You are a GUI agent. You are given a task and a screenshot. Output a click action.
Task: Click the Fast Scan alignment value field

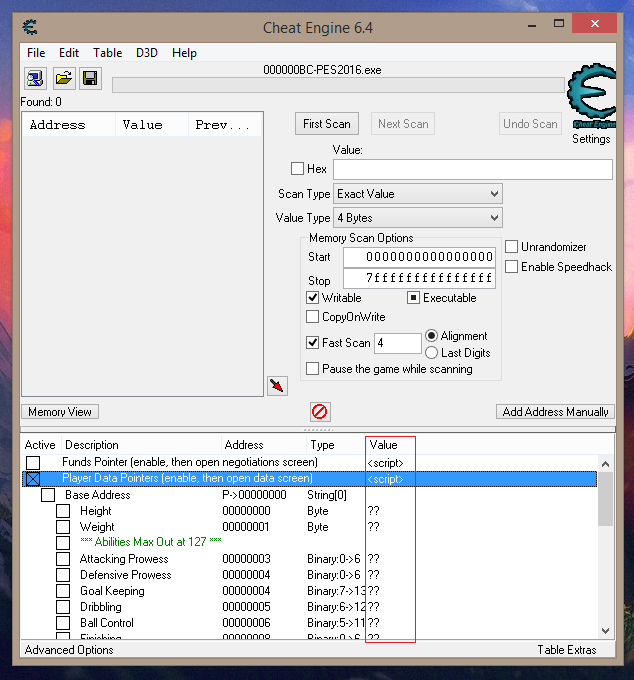(x=398, y=343)
